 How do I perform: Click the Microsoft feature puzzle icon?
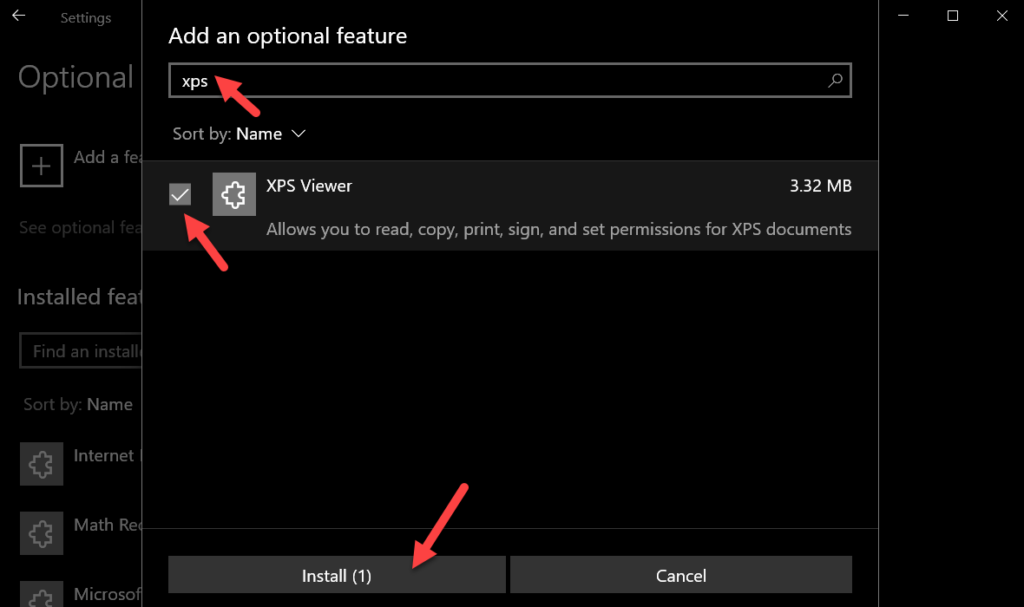pyautogui.click(x=41, y=594)
